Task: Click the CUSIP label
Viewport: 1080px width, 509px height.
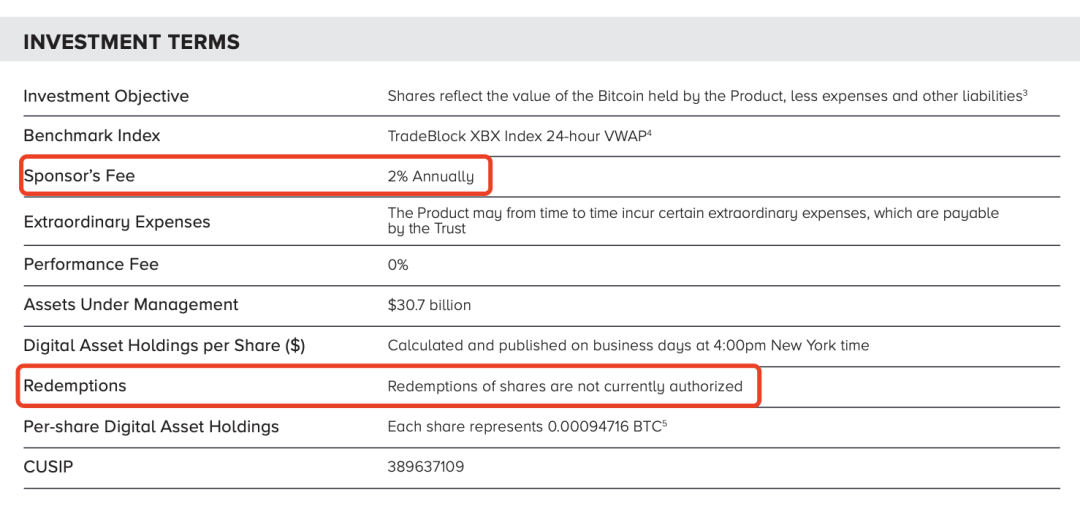Action: [x=48, y=466]
